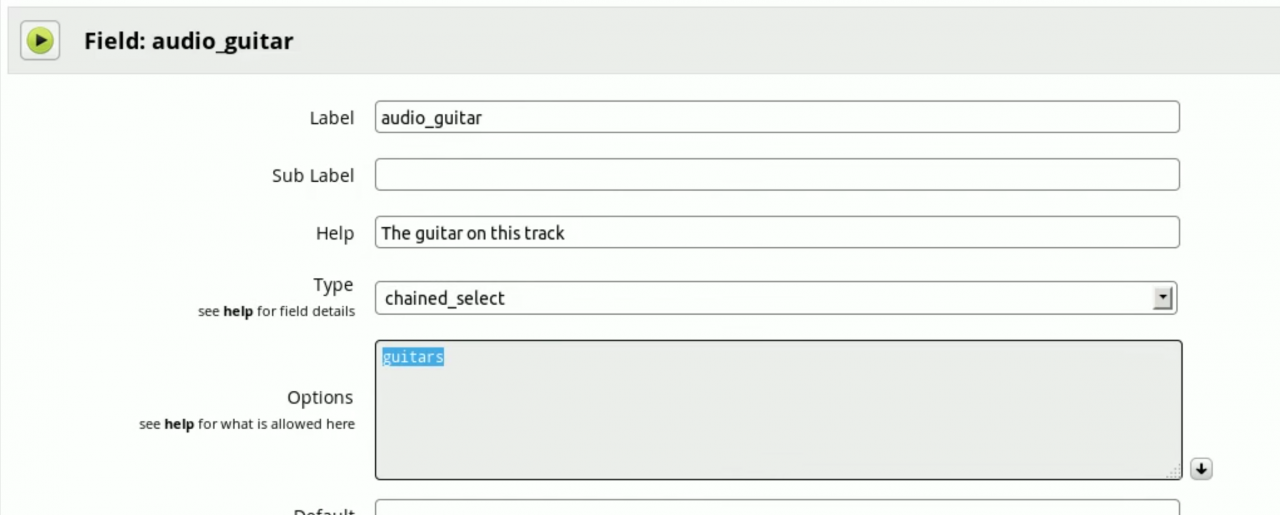Focus the Help field with guitar track text
The width and height of the screenshot is (1280, 515).
pyautogui.click(x=777, y=233)
